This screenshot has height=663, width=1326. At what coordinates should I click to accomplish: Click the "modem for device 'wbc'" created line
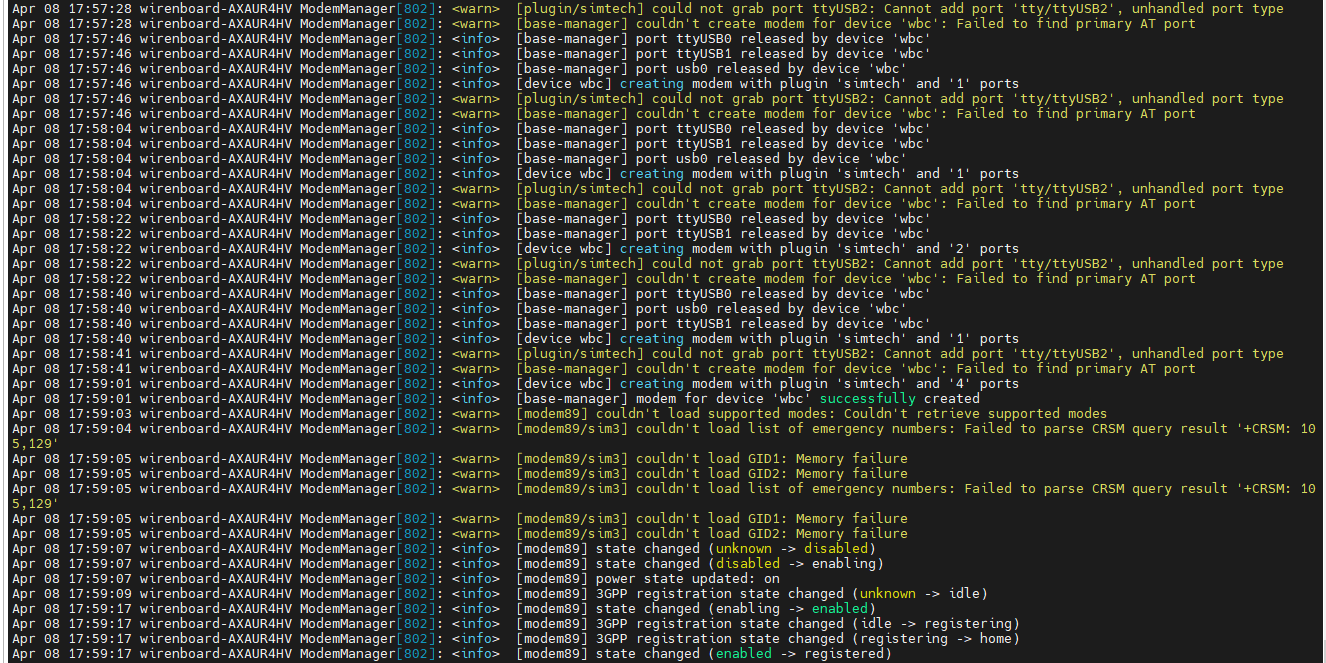click(x=748, y=399)
